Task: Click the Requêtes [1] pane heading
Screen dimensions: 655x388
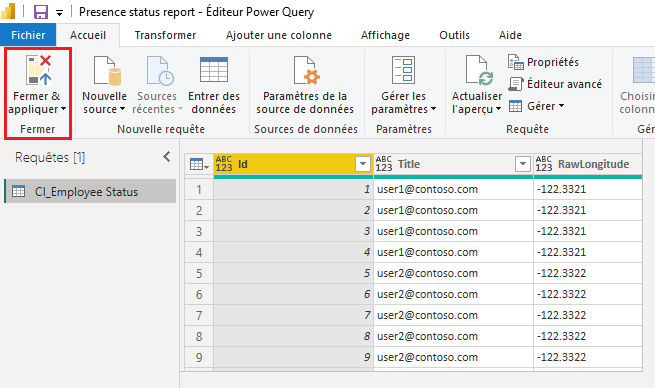Action: point(50,157)
